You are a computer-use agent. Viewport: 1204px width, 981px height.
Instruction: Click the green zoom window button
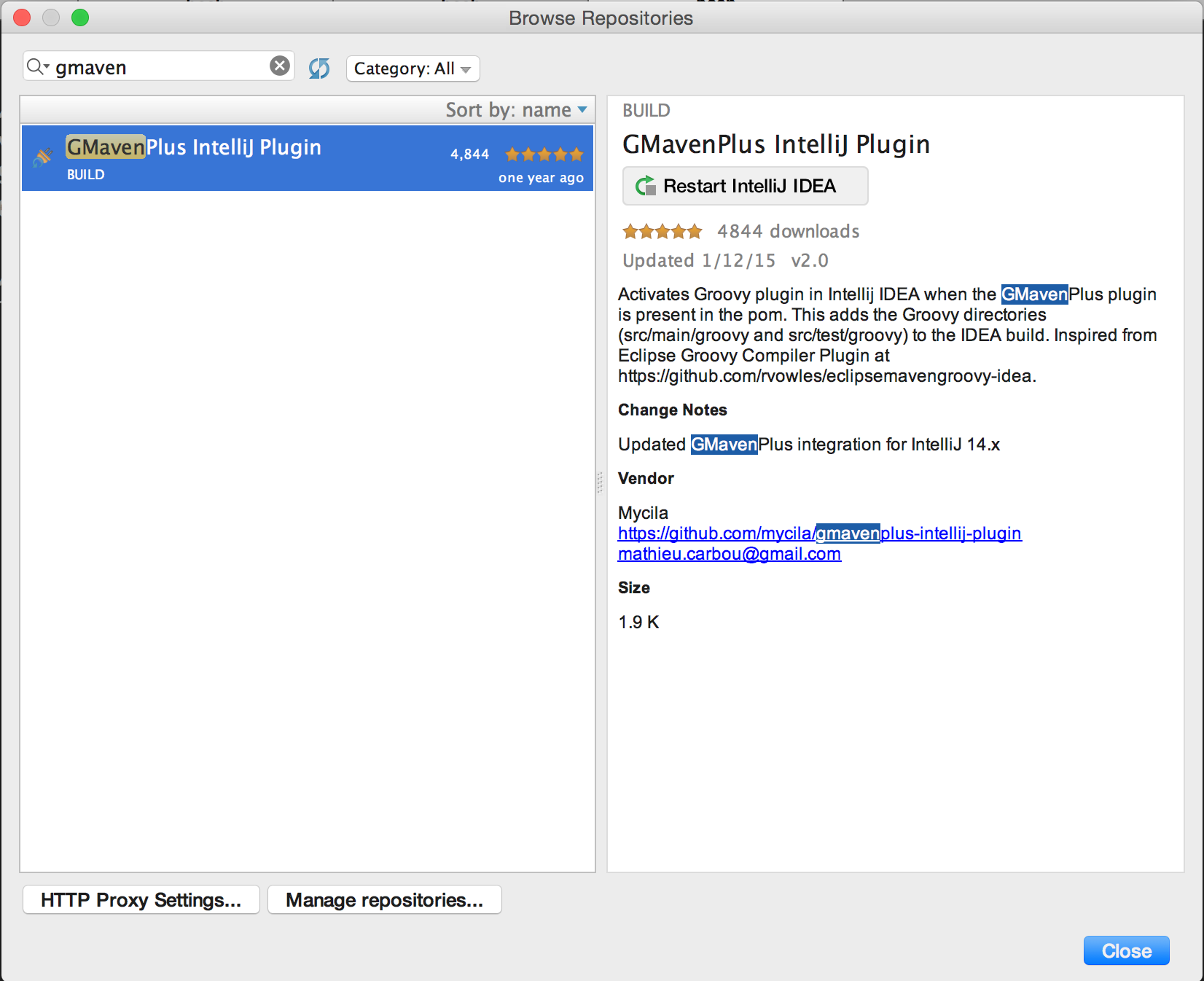click(80, 17)
